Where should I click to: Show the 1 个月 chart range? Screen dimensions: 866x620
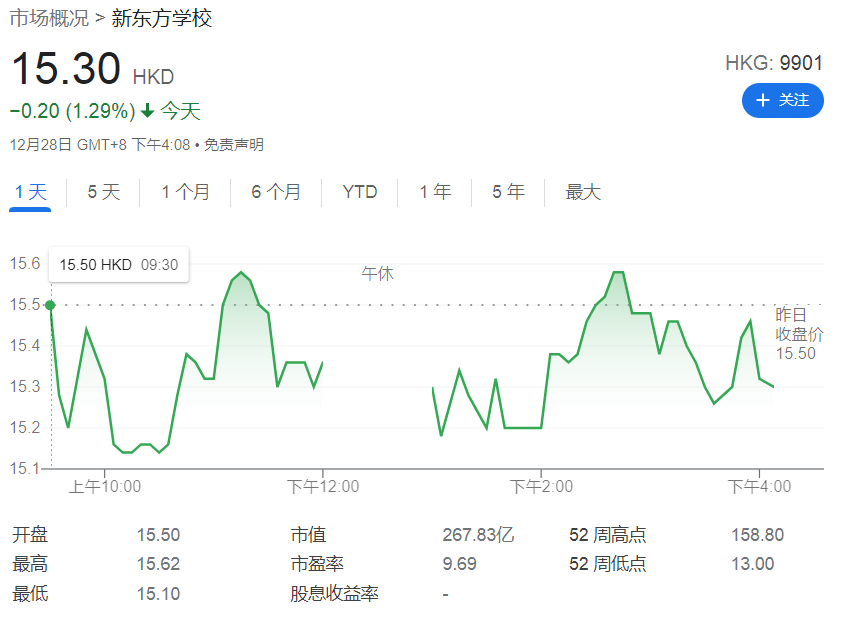(186, 192)
